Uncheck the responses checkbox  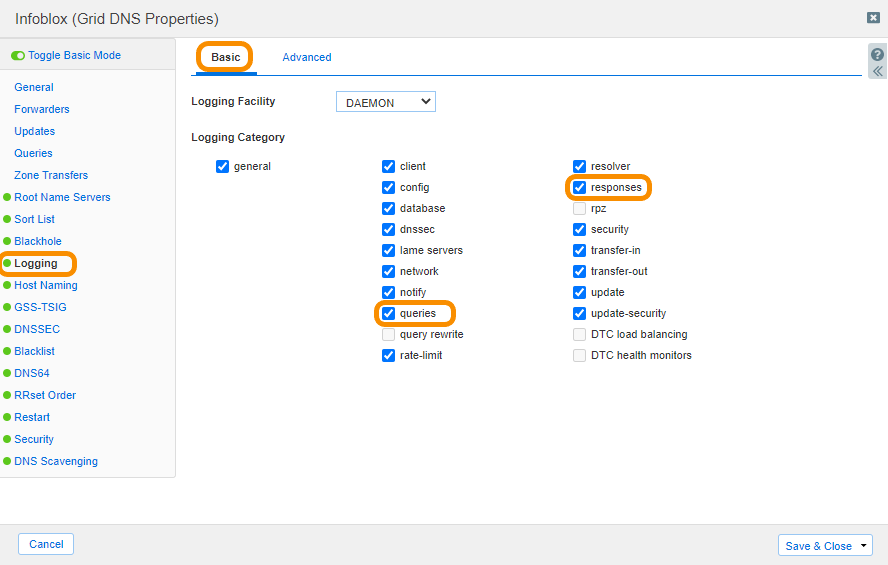point(579,187)
